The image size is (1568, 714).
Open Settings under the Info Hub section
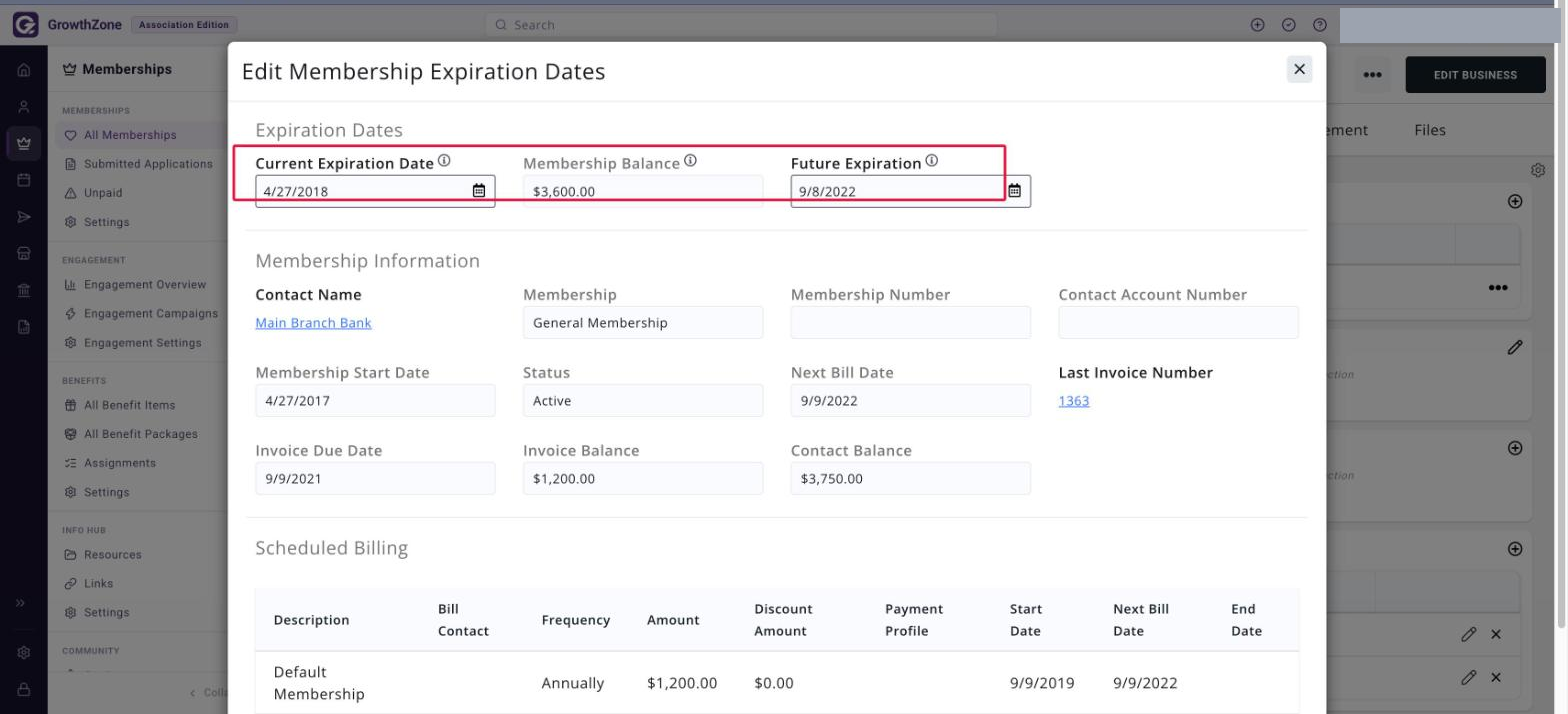coord(106,613)
